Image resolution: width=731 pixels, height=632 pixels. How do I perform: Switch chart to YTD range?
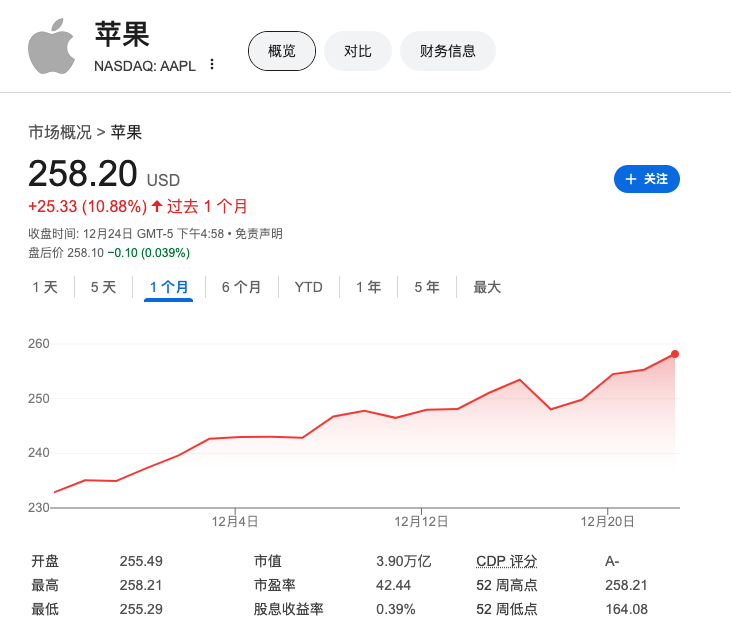(x=309, y=287)
